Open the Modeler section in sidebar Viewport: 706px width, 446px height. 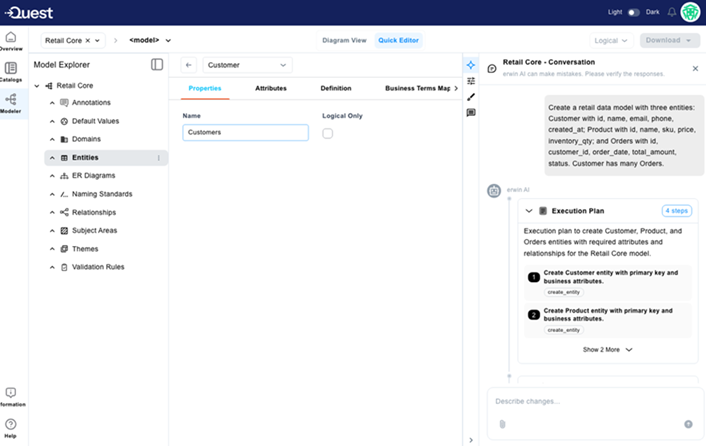pyautogui.click(x=11, y=103)
